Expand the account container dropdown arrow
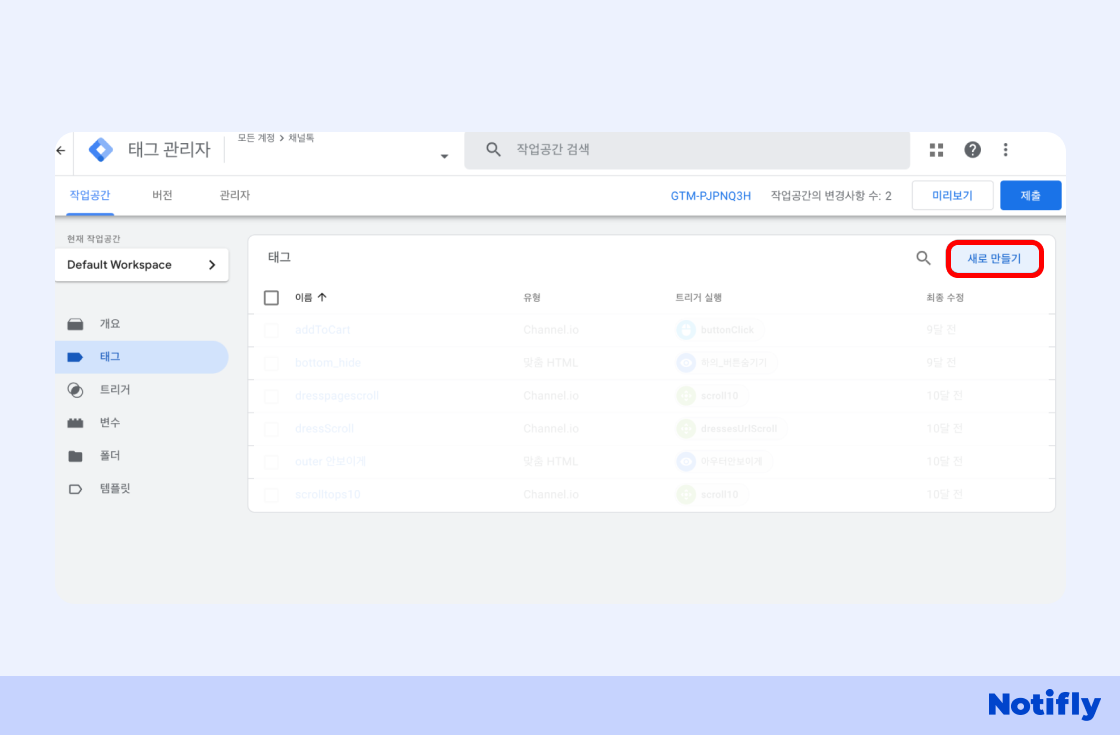 [444, 156]
